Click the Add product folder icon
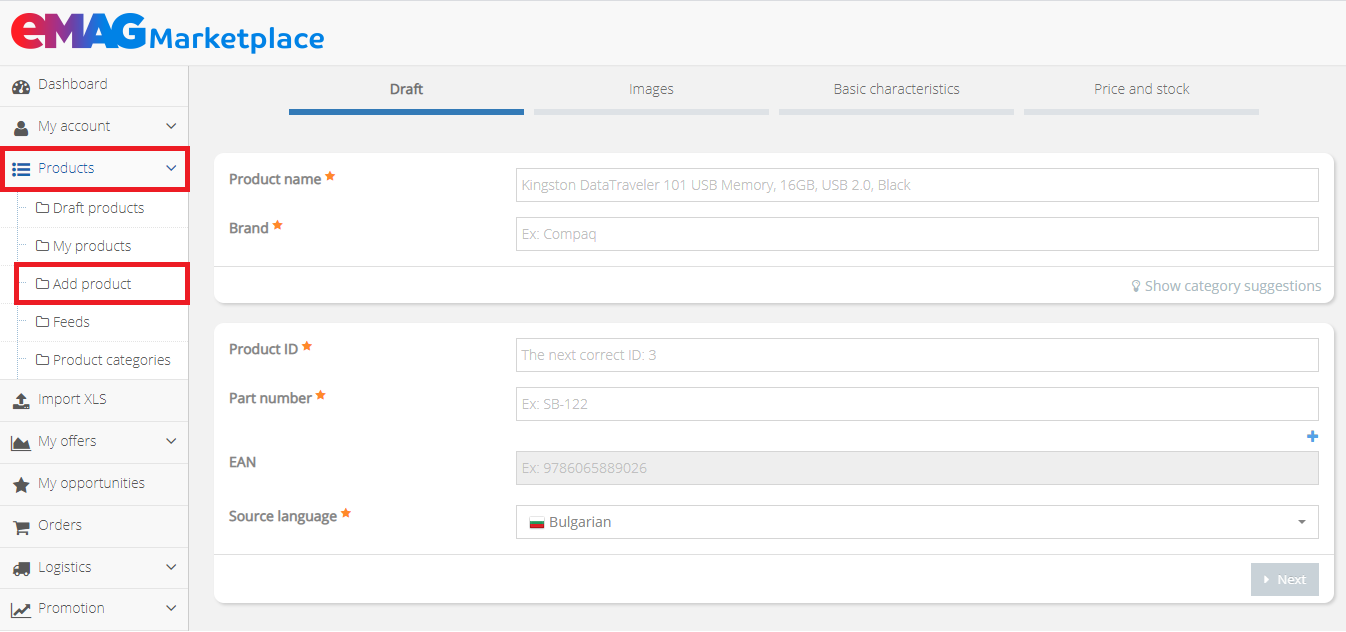This screenshot has width=1346, height=632. [42, 284]
